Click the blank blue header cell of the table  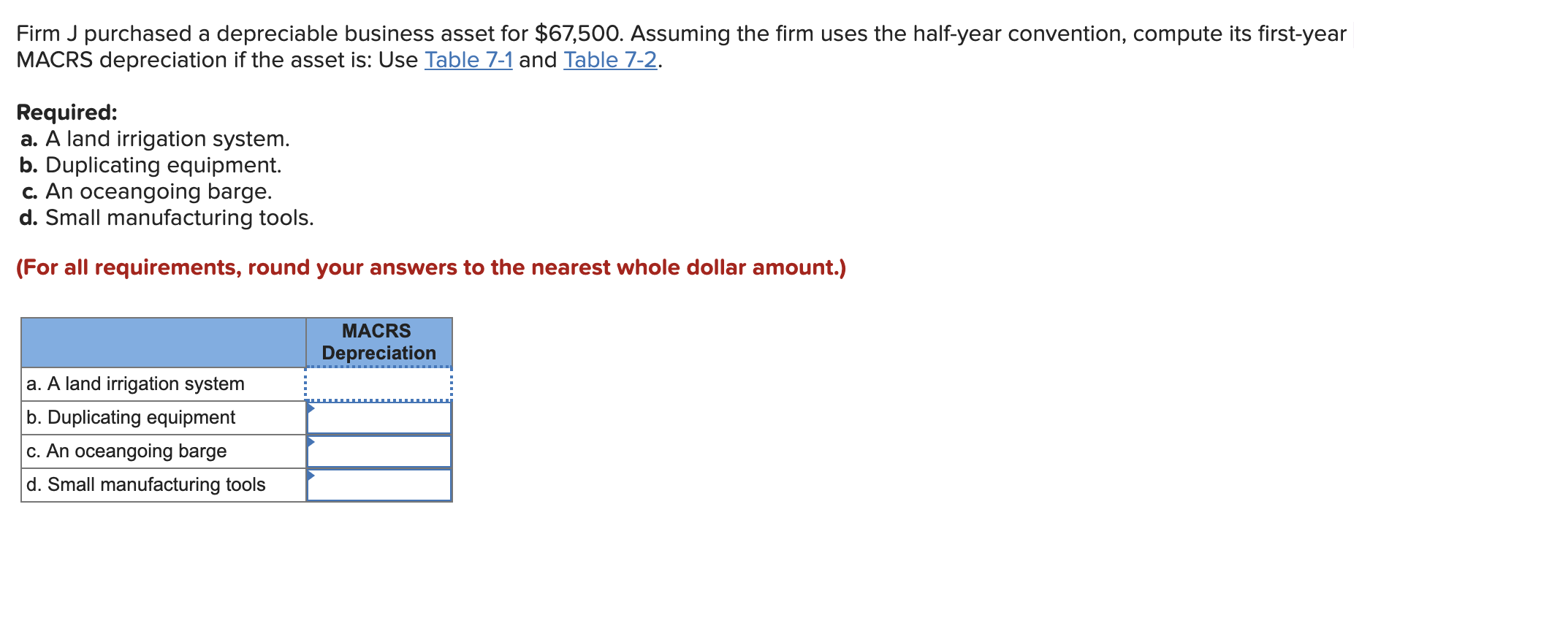[161, 341]
